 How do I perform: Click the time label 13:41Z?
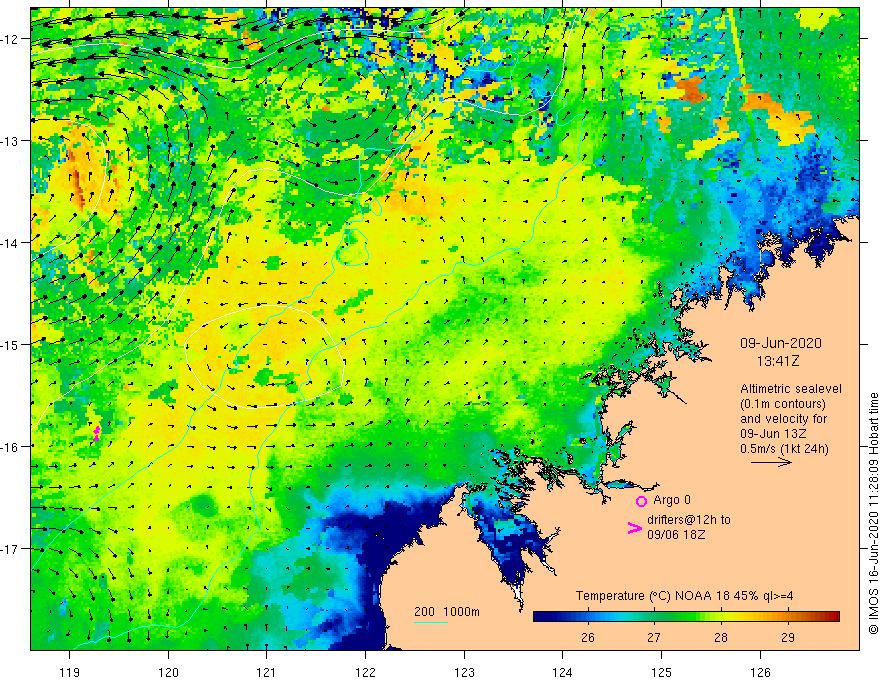(x=778, y=361)
